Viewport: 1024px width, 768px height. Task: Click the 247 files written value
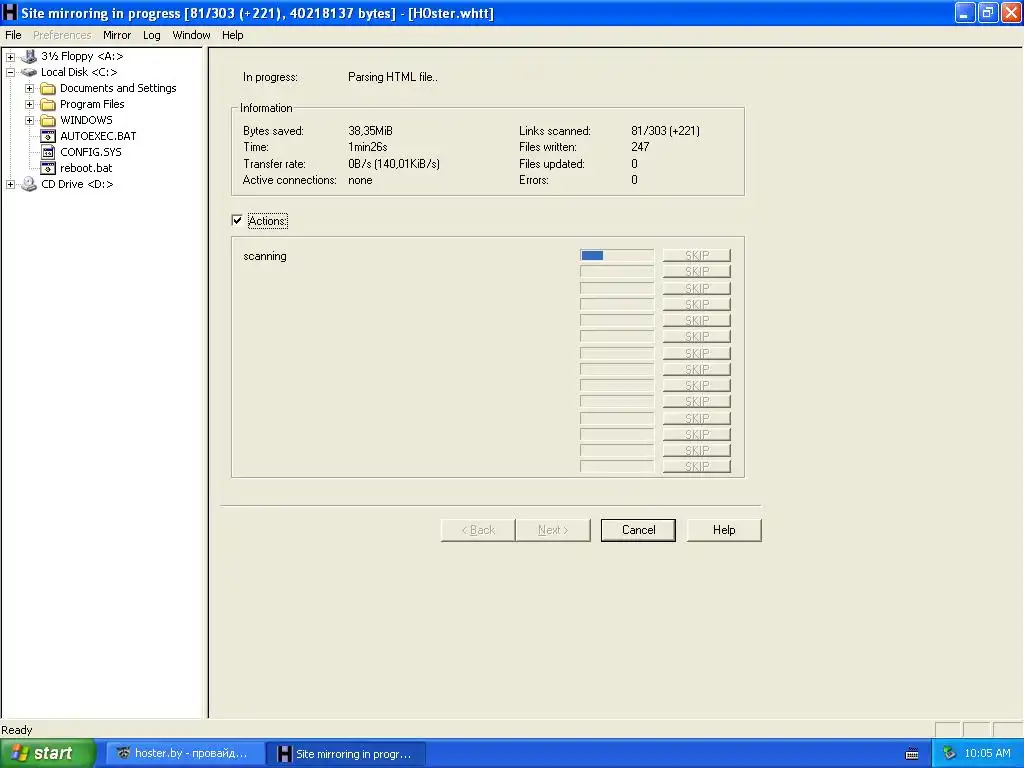tap(640, 147)
